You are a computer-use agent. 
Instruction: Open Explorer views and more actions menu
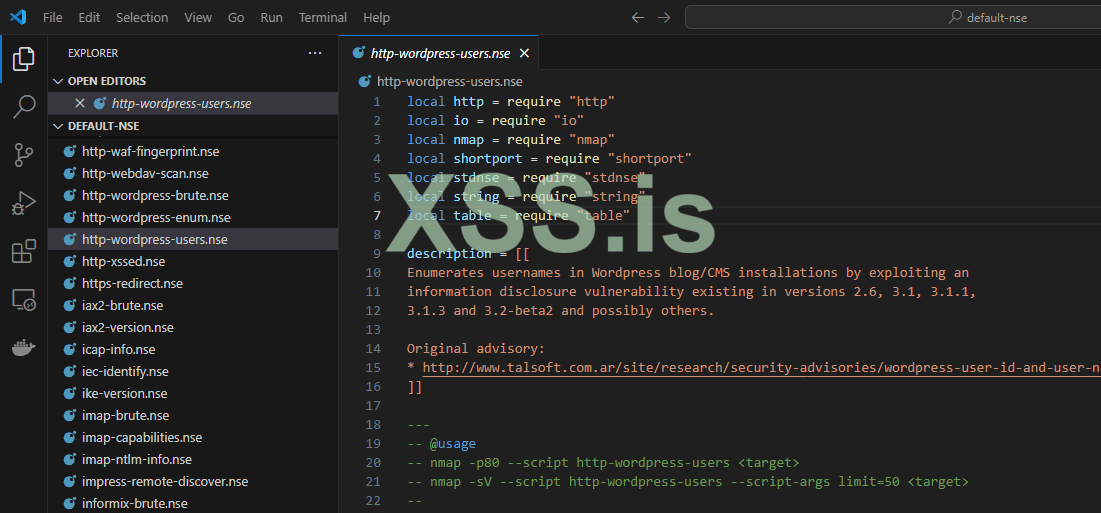[315, 53]
